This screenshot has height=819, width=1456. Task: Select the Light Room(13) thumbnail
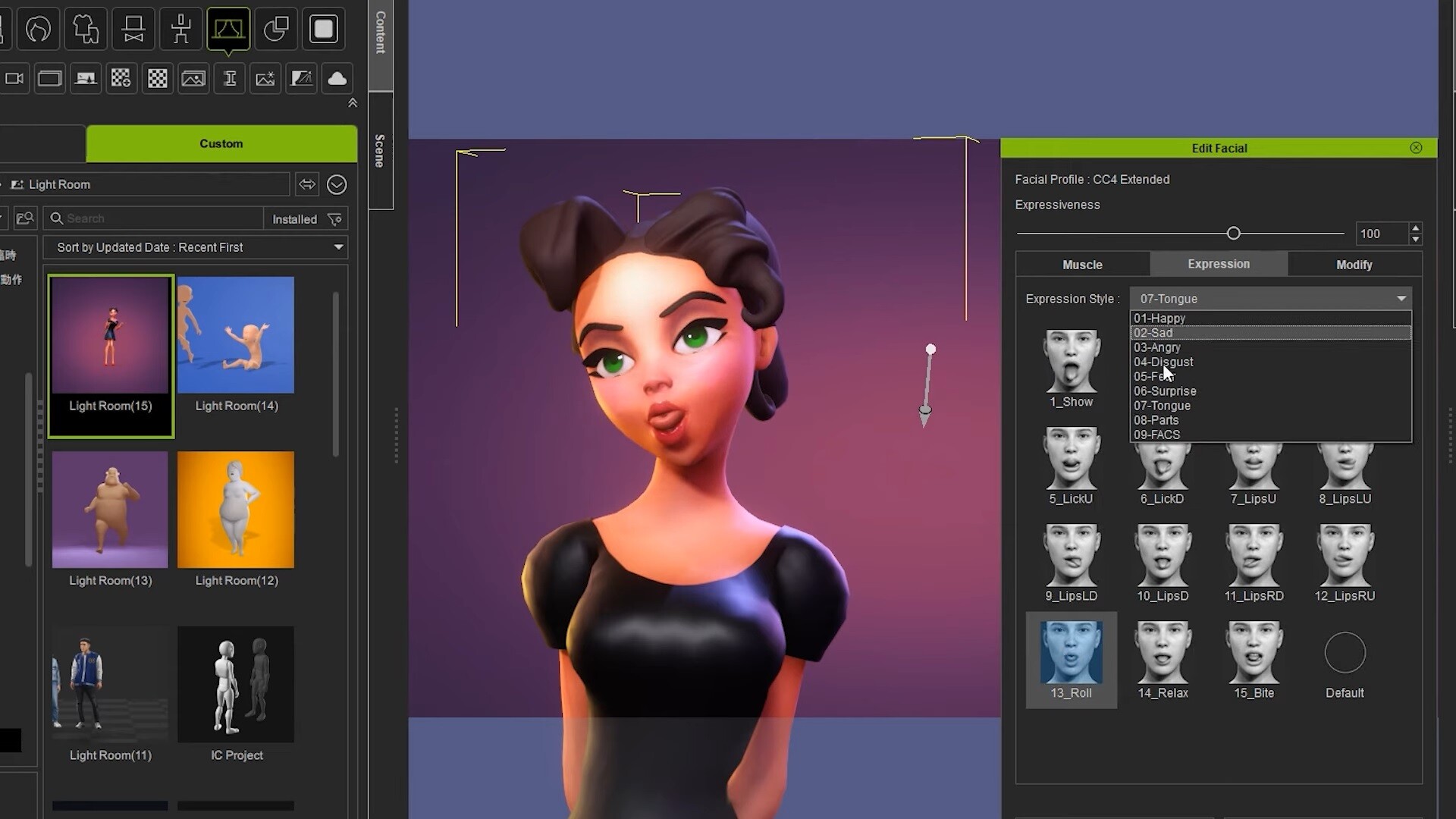click(x=109, y=510)
